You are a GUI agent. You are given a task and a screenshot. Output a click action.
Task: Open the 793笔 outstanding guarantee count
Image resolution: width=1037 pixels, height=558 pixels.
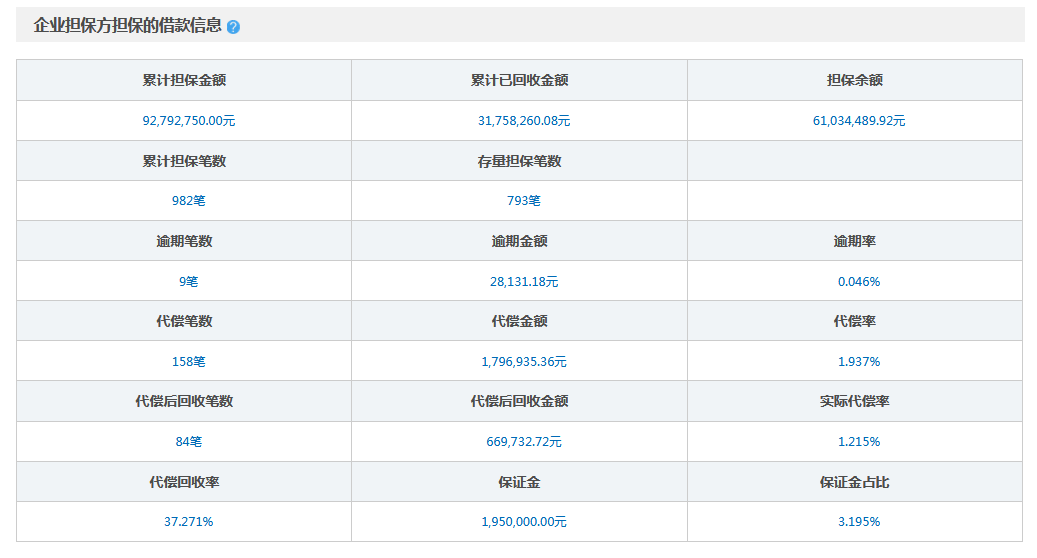[524, 201]
